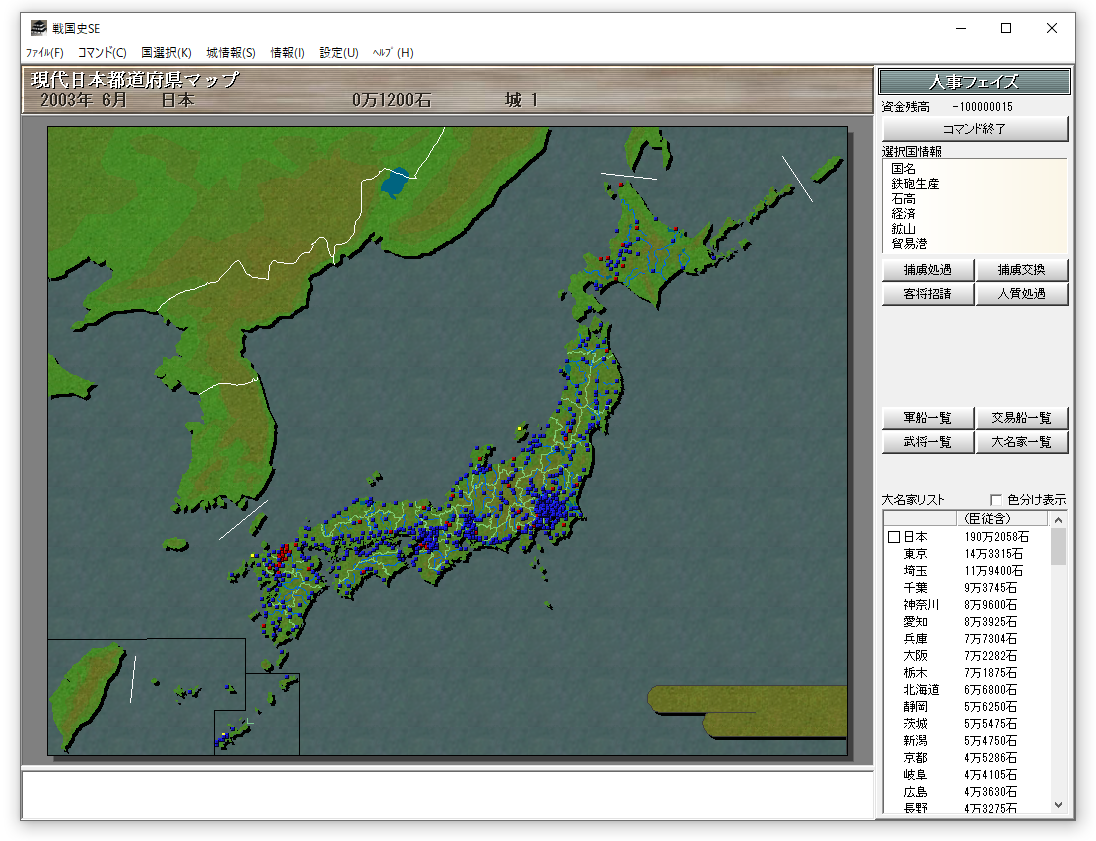Viewport: 1096px width, 841px height.
Task: Expand the 設定(U) menu
Action: 339,53
